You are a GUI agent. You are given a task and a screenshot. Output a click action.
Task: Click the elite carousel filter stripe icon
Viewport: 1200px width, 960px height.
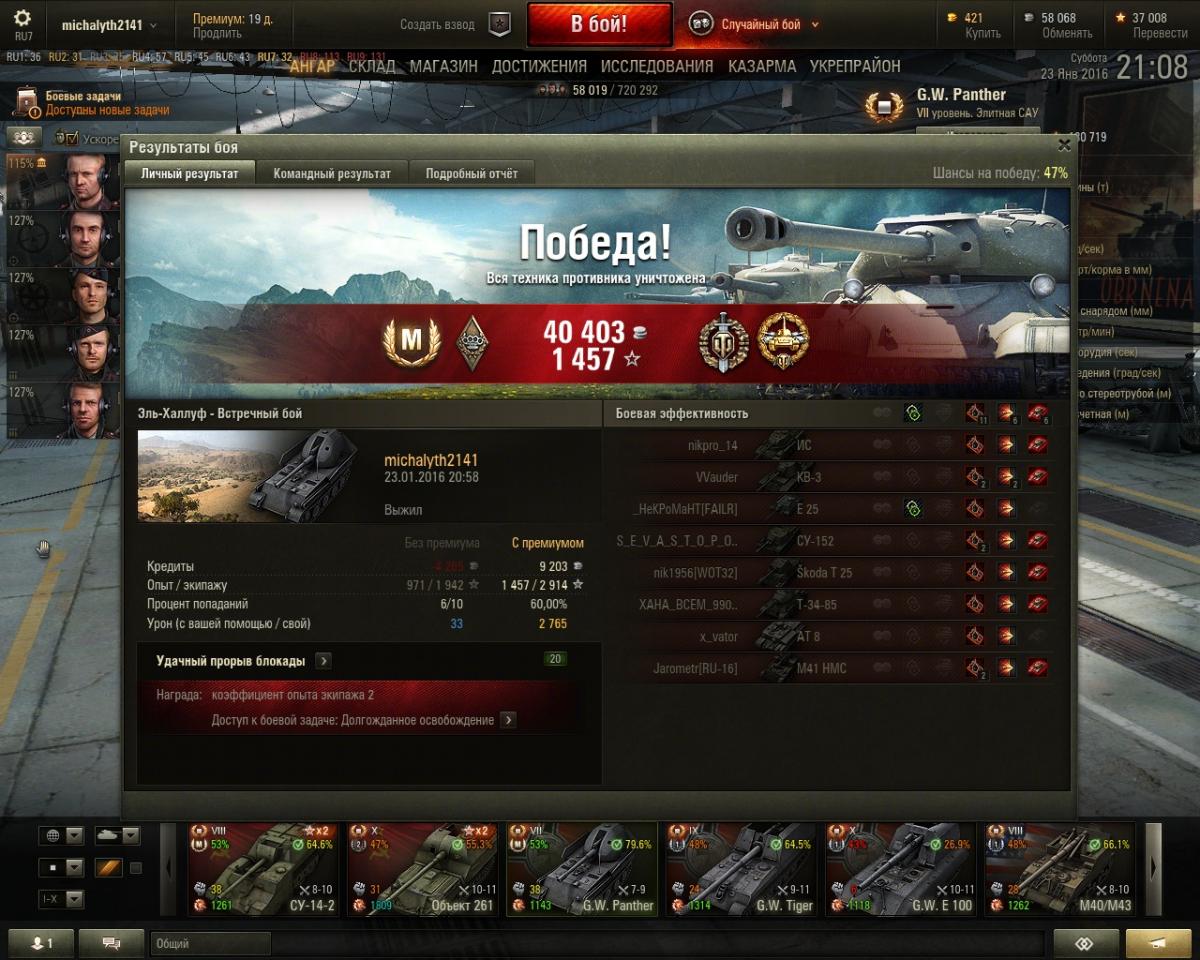[109, 867]
